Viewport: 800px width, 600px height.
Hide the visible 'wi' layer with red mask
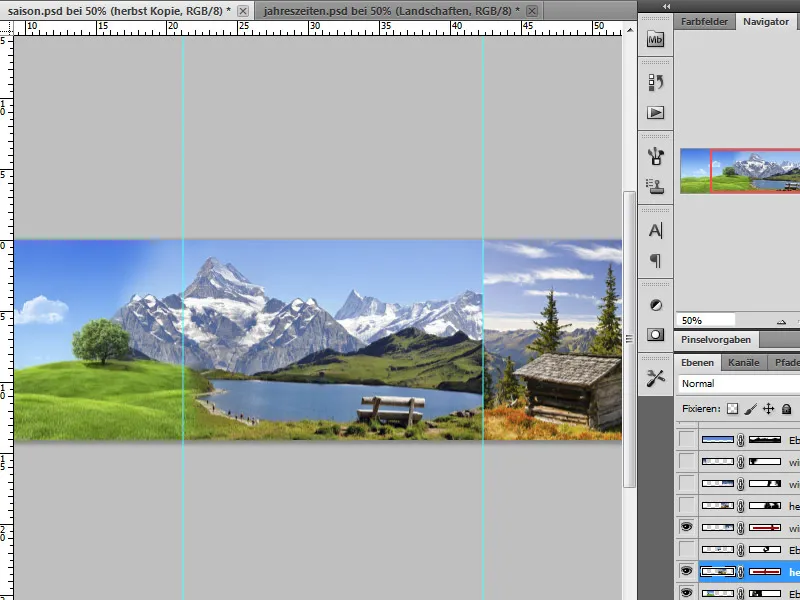687,527
